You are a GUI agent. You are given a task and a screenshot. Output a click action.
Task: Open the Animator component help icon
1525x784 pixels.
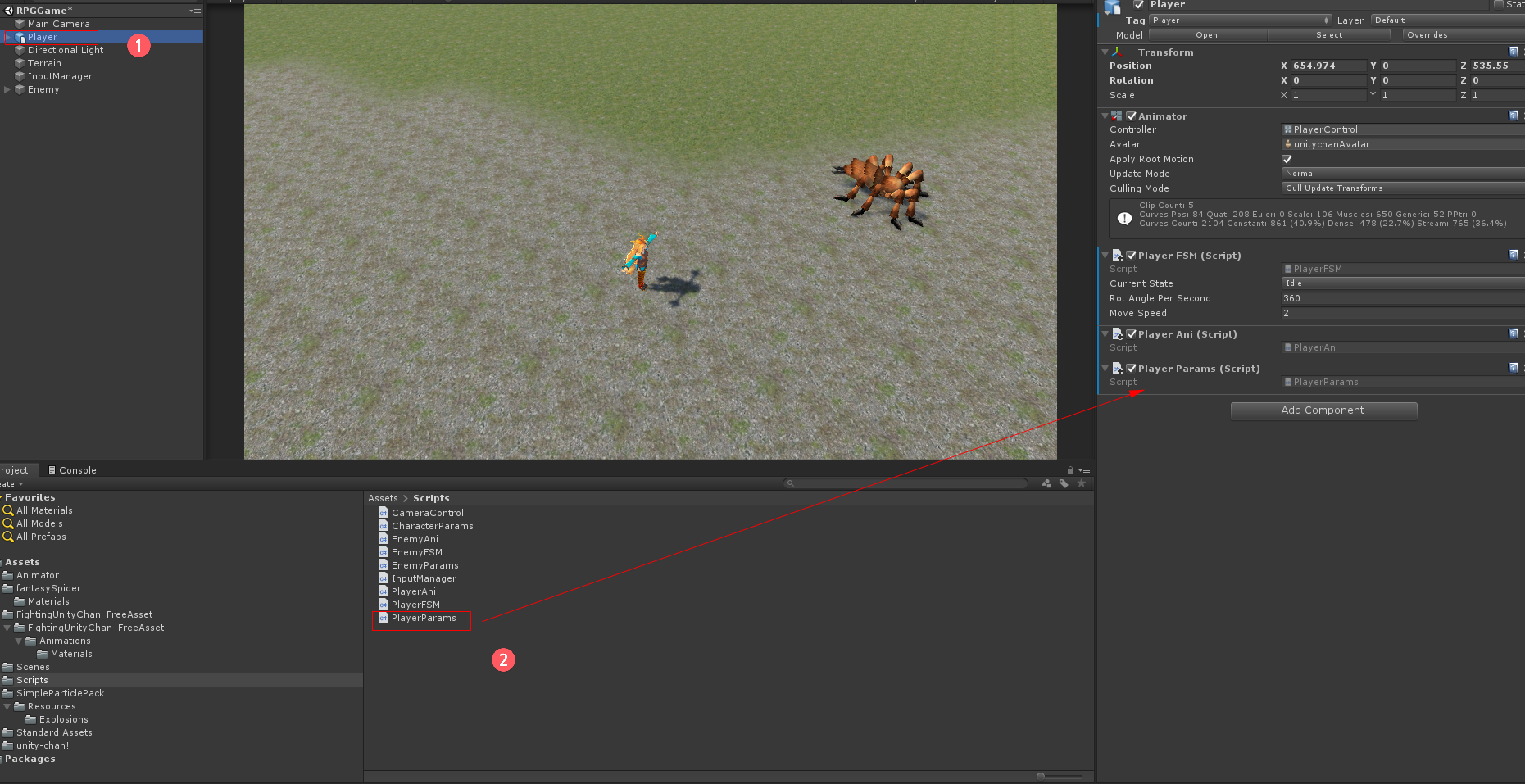coord(1513,116)
